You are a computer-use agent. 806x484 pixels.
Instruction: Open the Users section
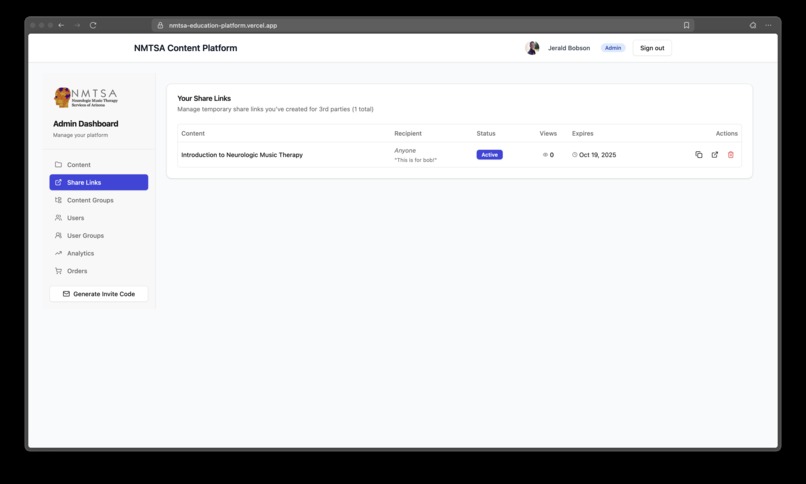[99, 218]
